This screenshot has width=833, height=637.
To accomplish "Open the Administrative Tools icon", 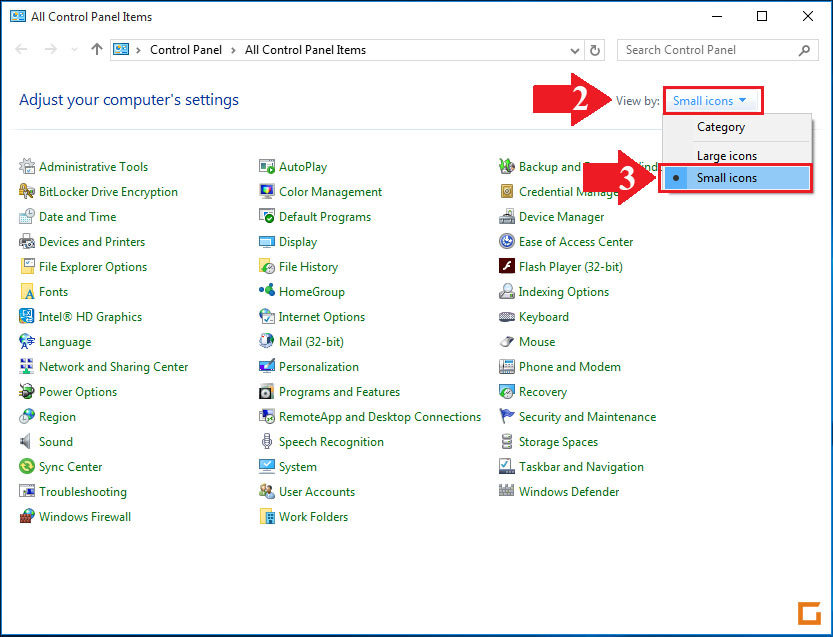I will click(x=27, y=166).
